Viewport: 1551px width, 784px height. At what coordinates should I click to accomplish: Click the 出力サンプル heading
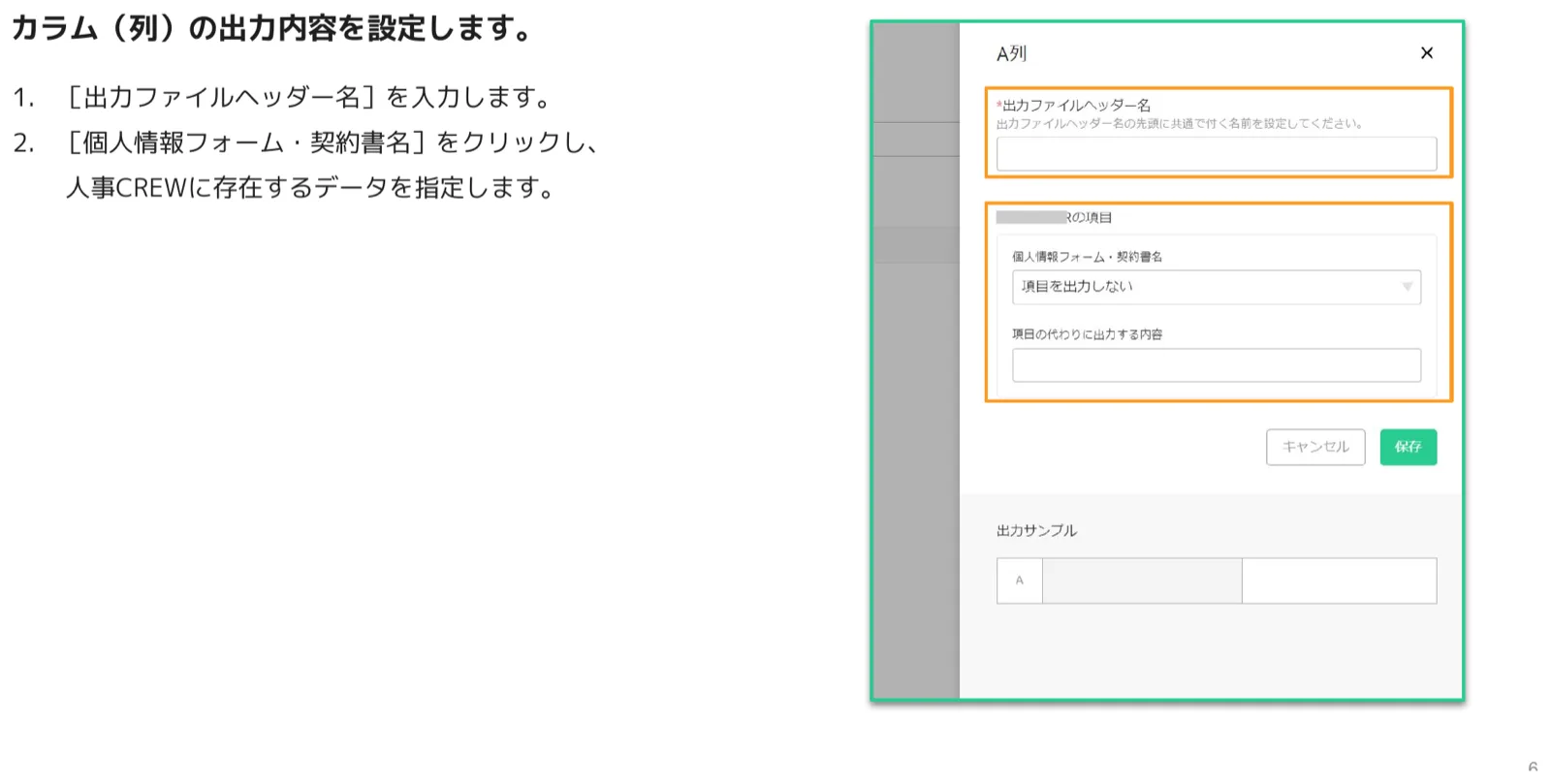1036,531
